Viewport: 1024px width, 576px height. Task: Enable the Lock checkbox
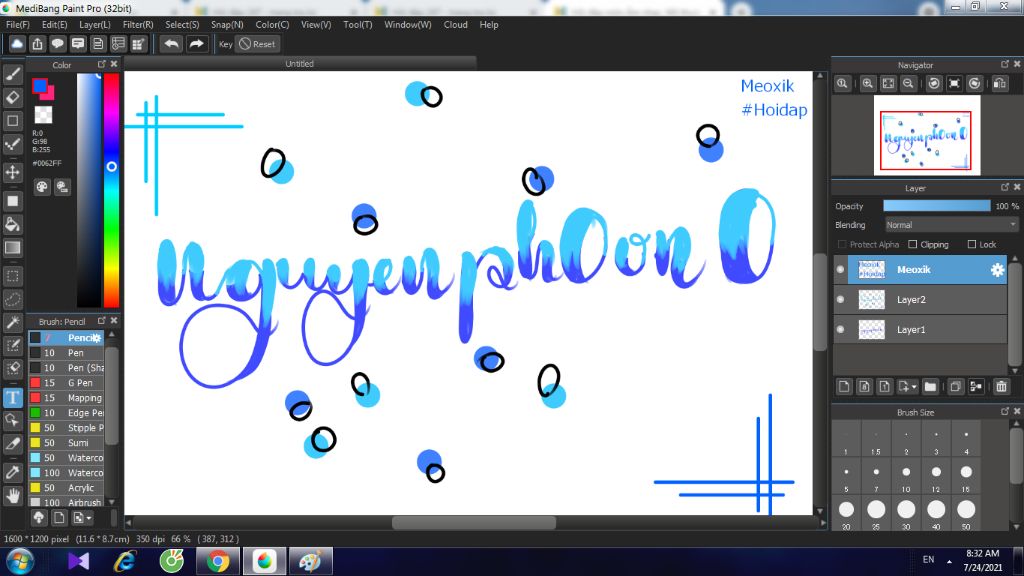tap(972, 244)
